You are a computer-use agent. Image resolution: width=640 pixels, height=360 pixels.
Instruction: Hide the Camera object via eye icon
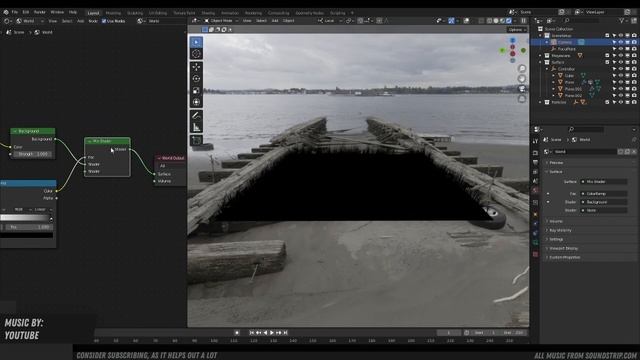tap(621, 42)
